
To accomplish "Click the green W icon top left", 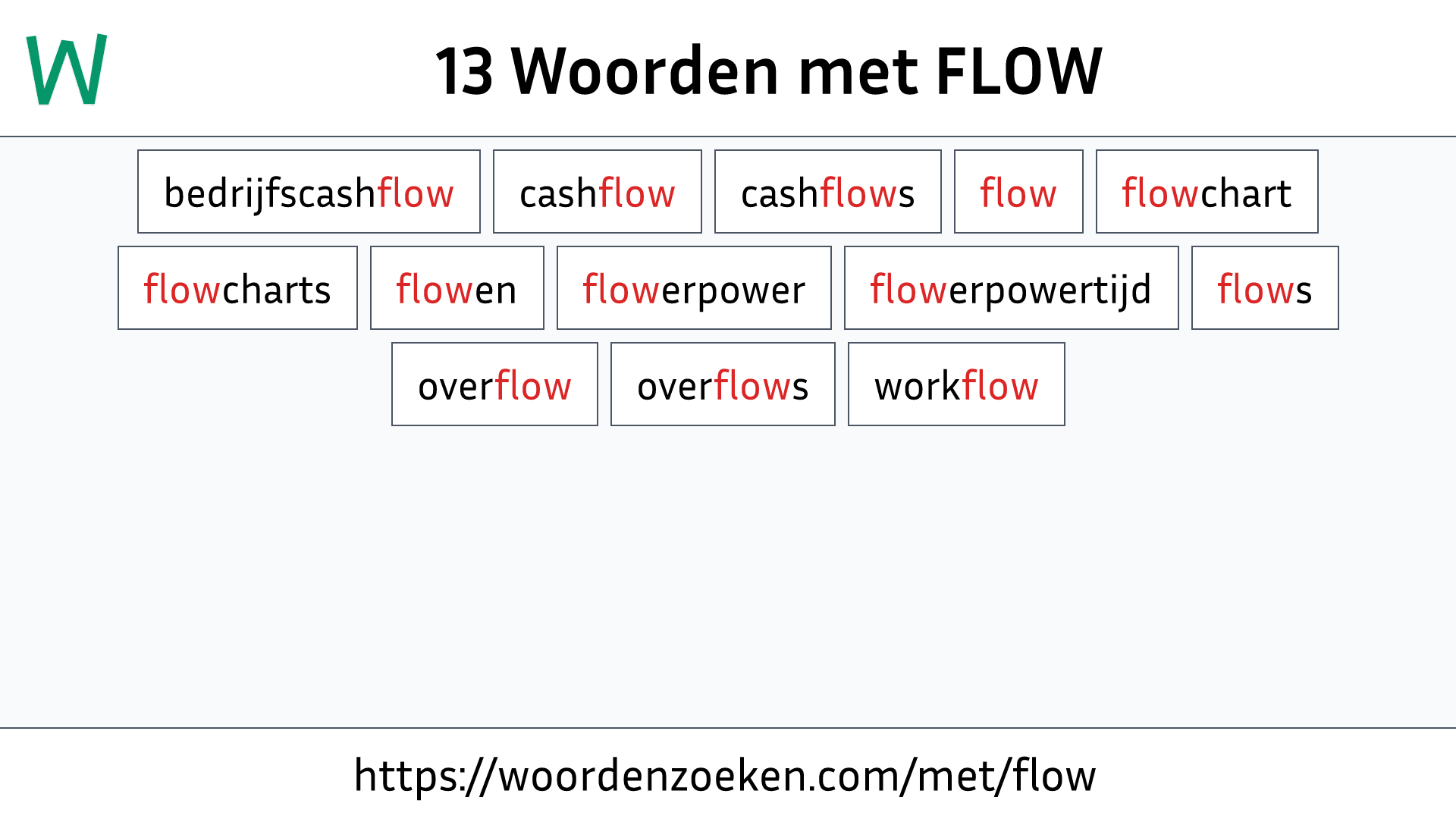I will 66,67.
